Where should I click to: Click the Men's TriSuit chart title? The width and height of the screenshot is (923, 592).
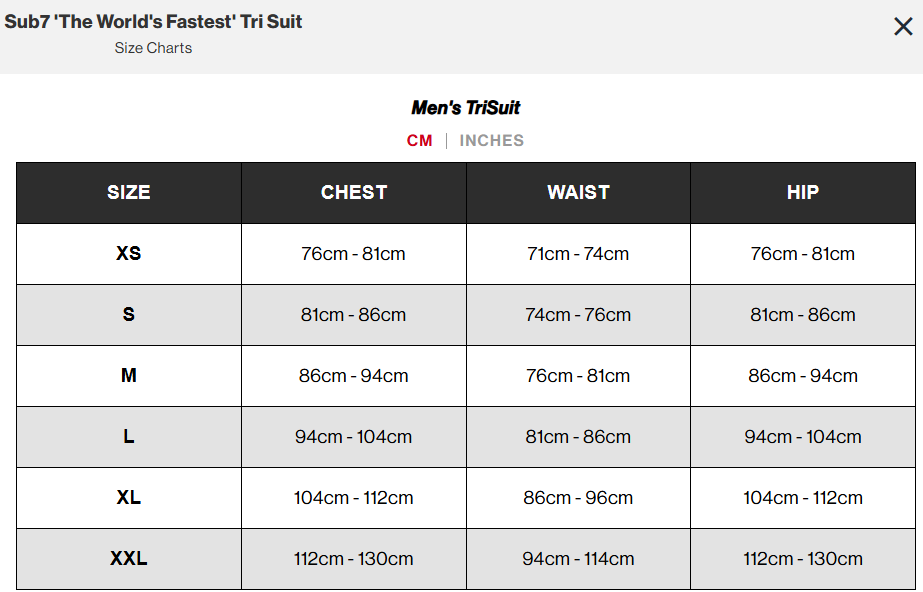[465, 108]
